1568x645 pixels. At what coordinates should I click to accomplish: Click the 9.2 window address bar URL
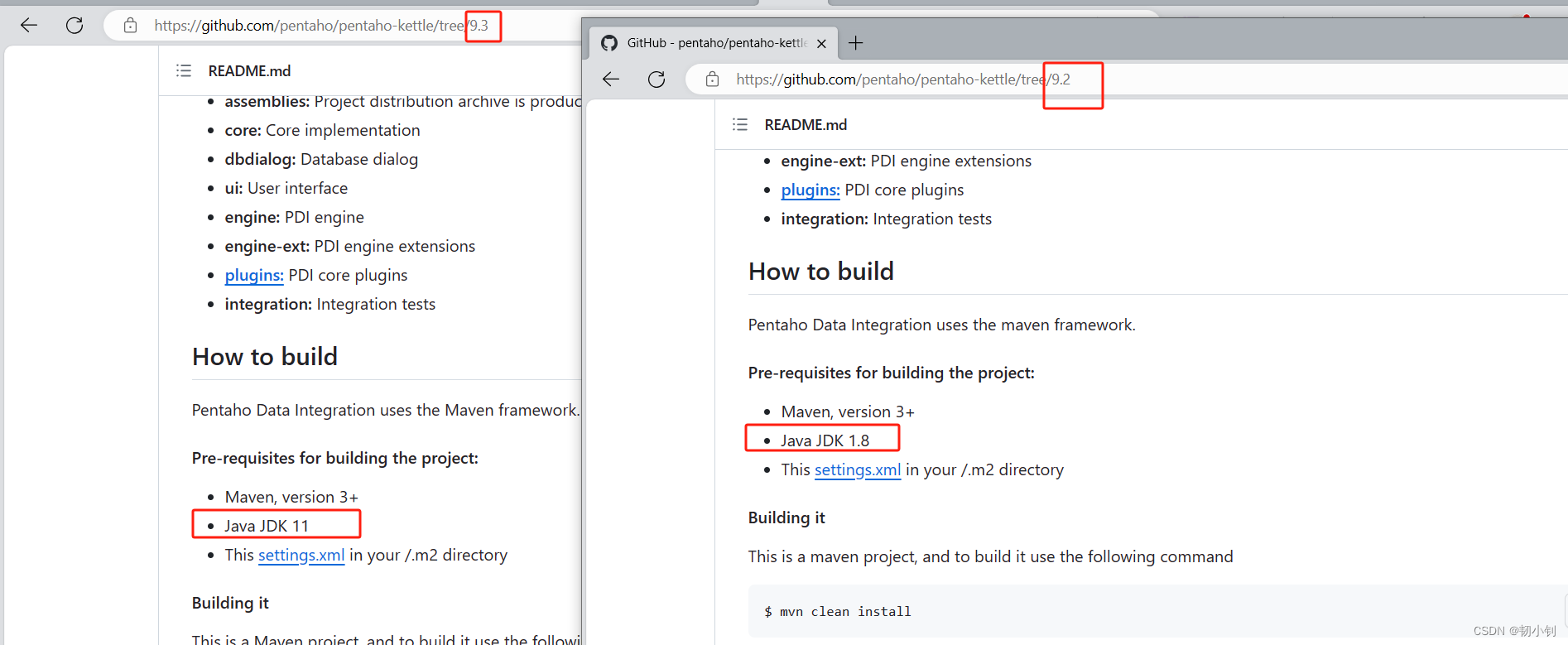tap(903, 79)
